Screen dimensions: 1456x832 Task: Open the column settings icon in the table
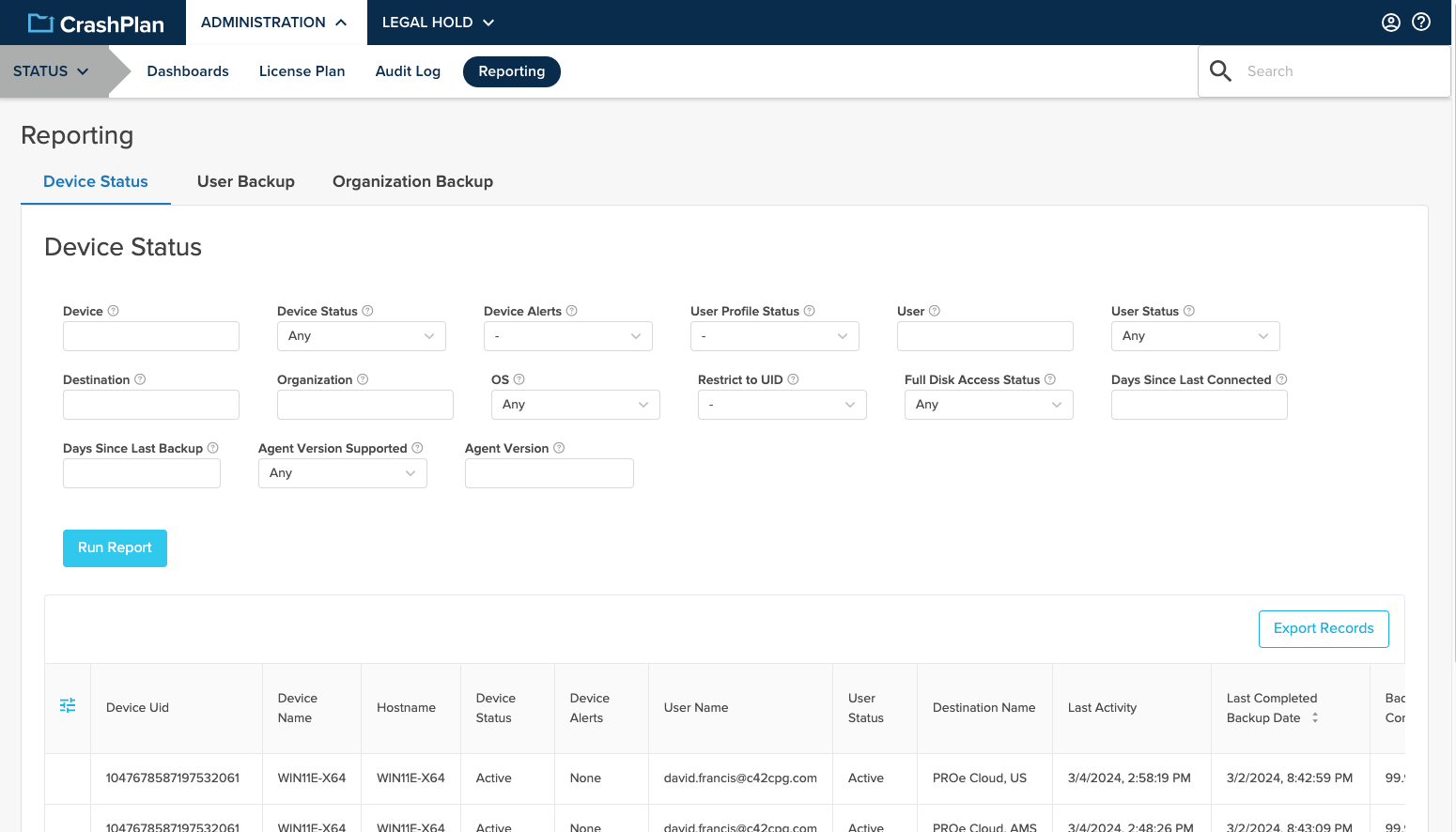67,704
